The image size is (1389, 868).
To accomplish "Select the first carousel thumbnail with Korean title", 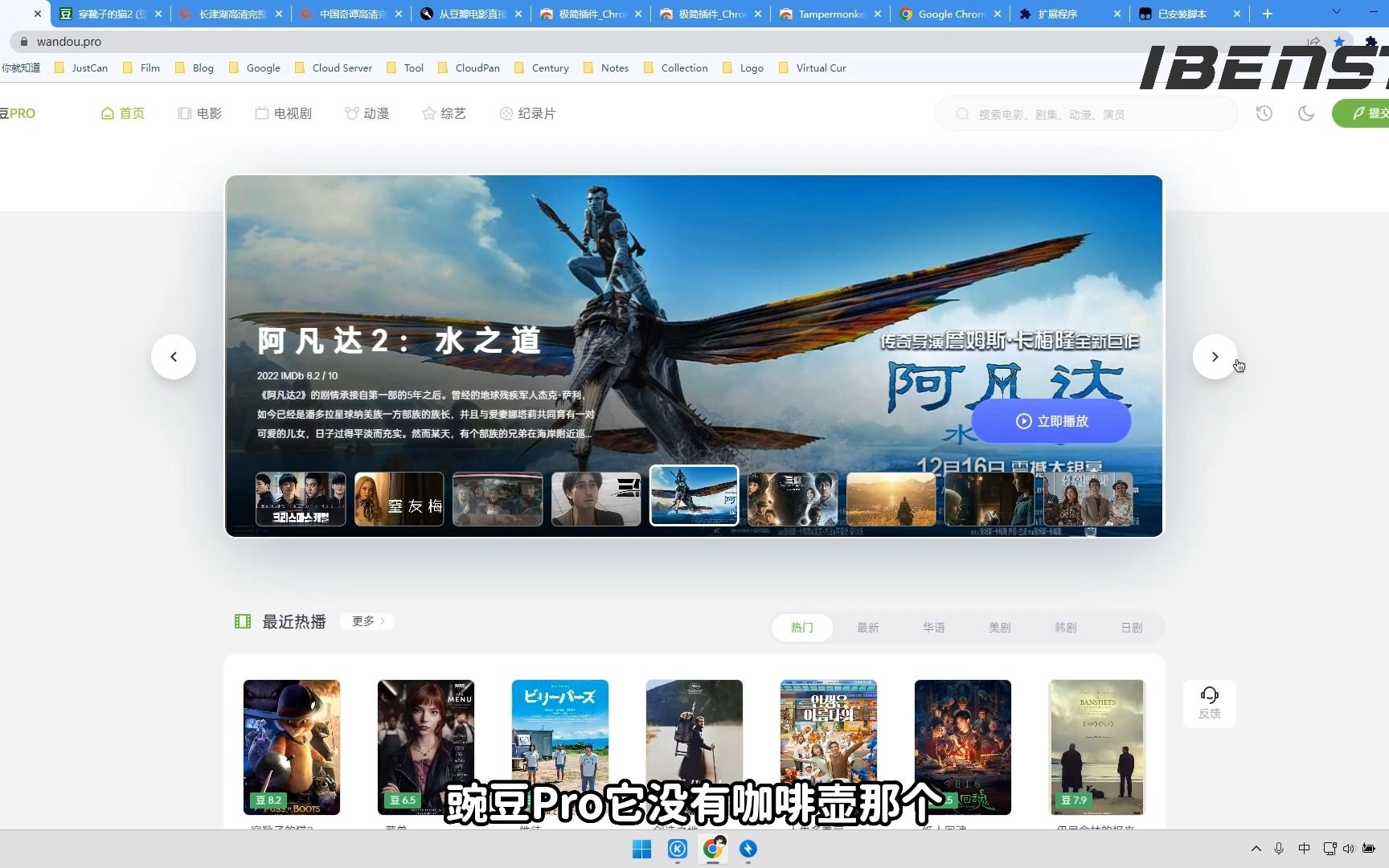I will (301, 499).
